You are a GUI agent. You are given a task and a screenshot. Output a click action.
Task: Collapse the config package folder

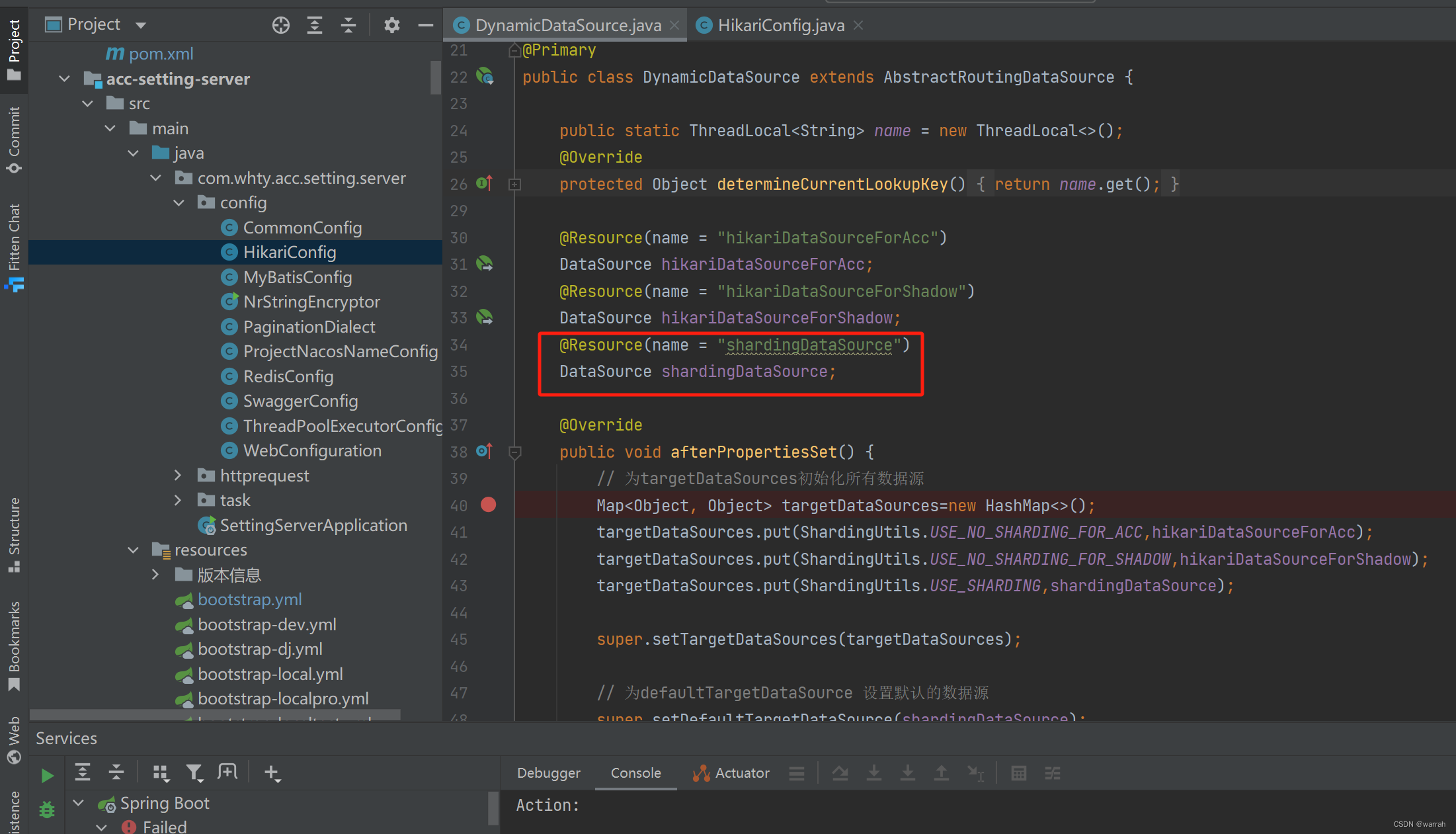click(x=179, y=203)
